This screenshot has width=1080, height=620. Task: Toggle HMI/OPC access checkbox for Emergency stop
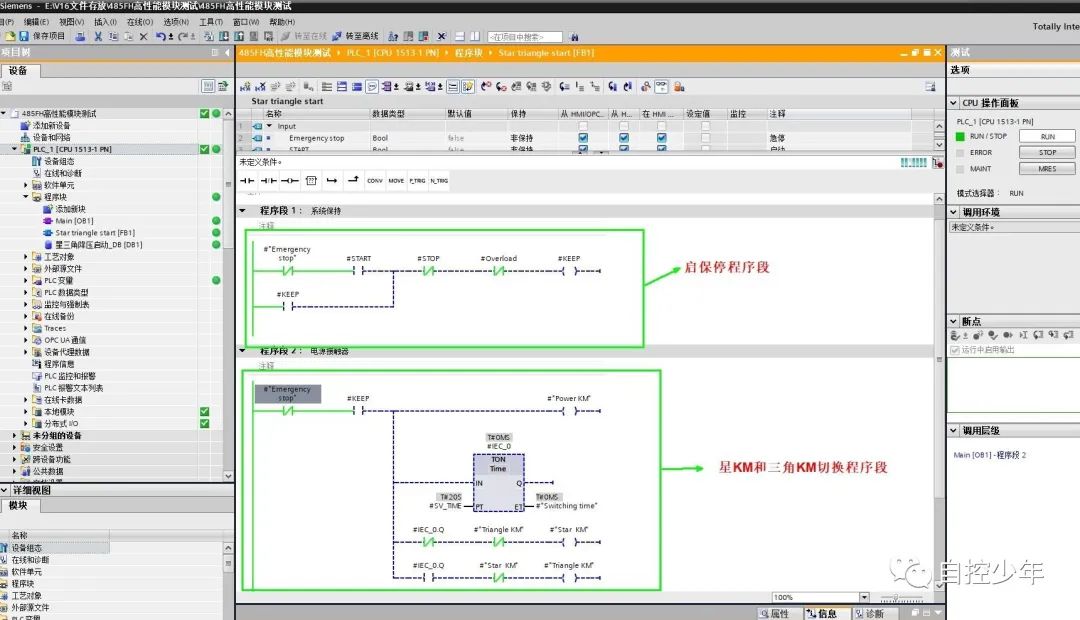(583, 138)
